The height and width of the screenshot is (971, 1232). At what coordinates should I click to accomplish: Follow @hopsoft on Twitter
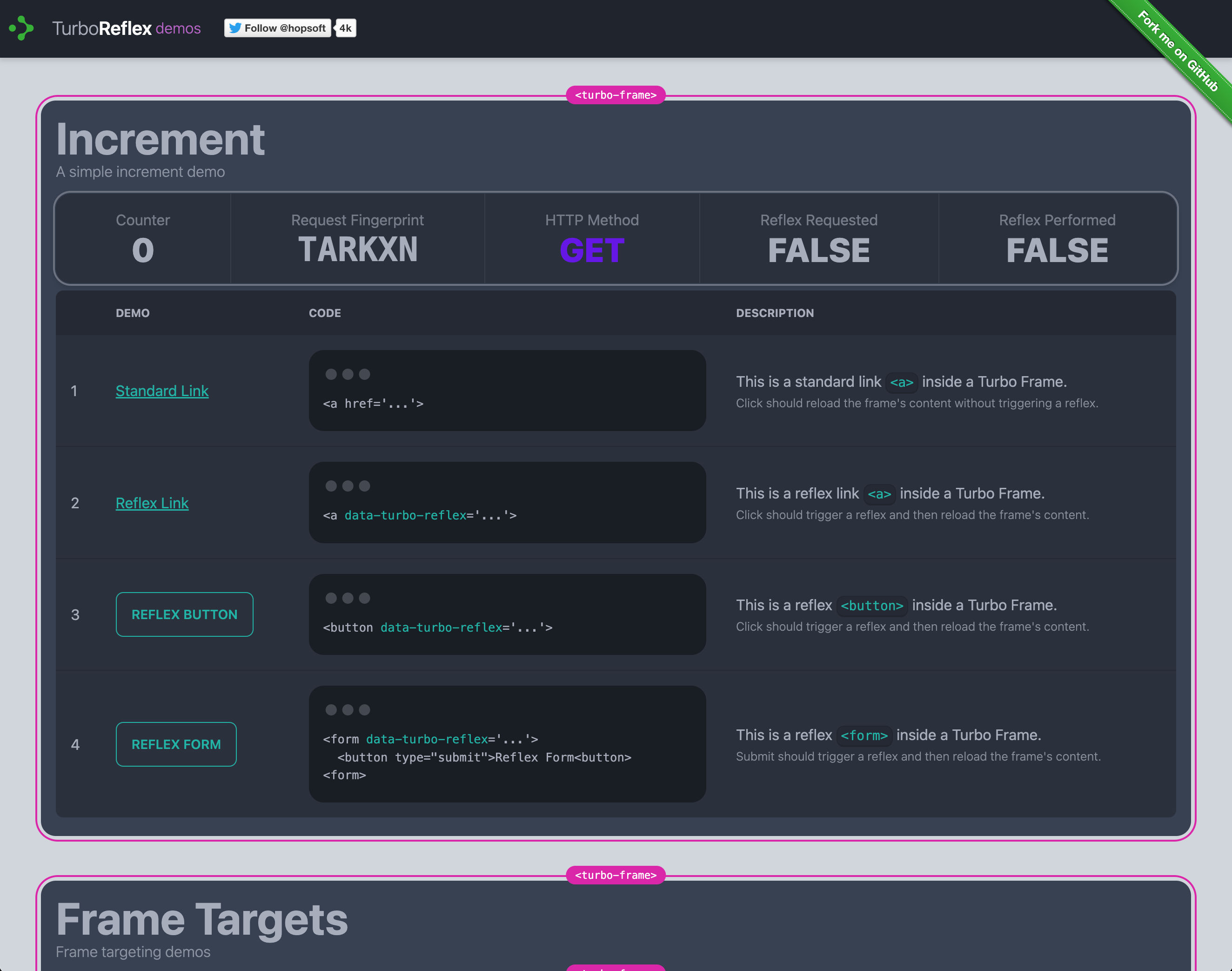click(x=277, y=28)
